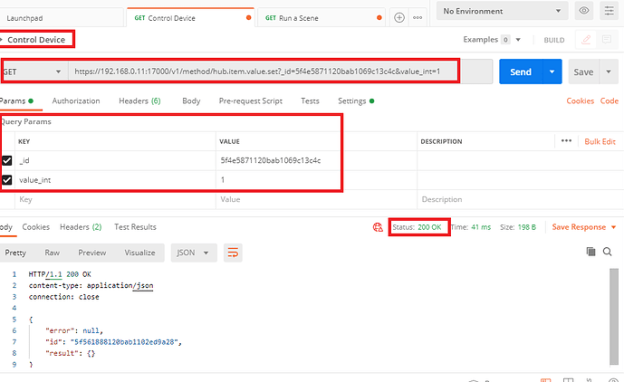Click the network globe icon beside Status
Image resolution: width=624 pixels, height=382 pixels.
[x=378, y=227]
